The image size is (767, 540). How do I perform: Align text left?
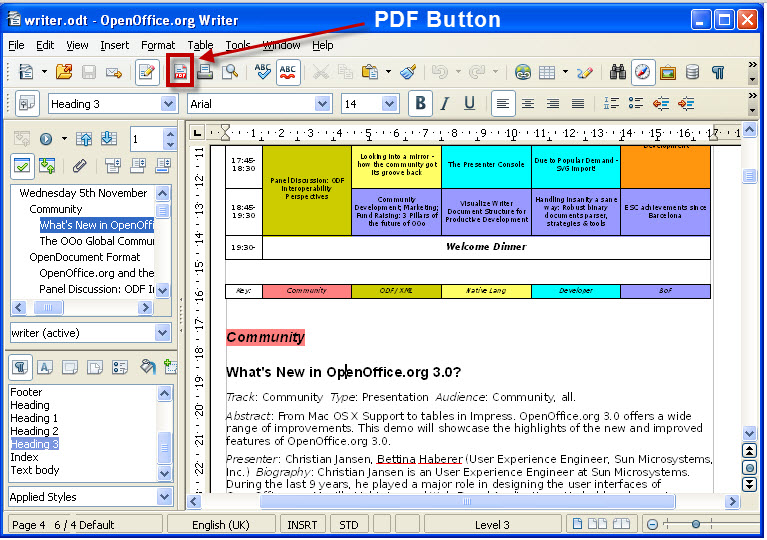click(x=502, y=103)
